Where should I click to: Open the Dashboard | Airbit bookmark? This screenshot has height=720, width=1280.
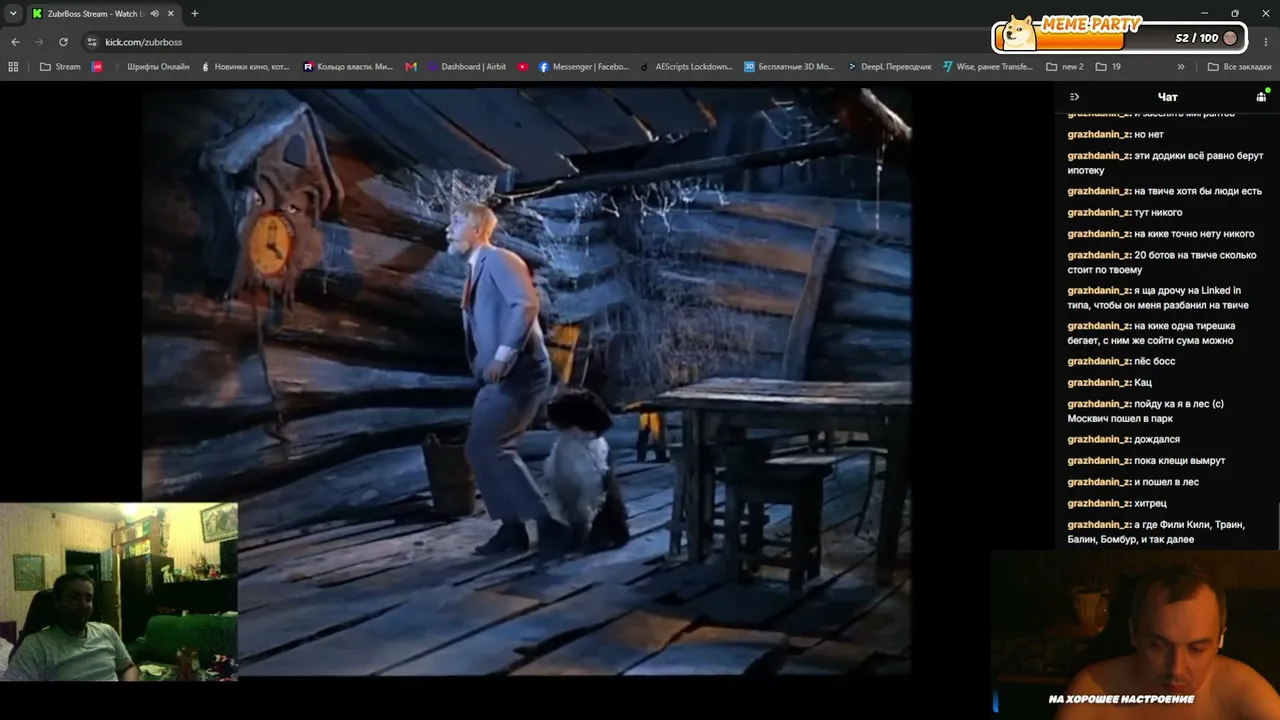pos(467,67)
